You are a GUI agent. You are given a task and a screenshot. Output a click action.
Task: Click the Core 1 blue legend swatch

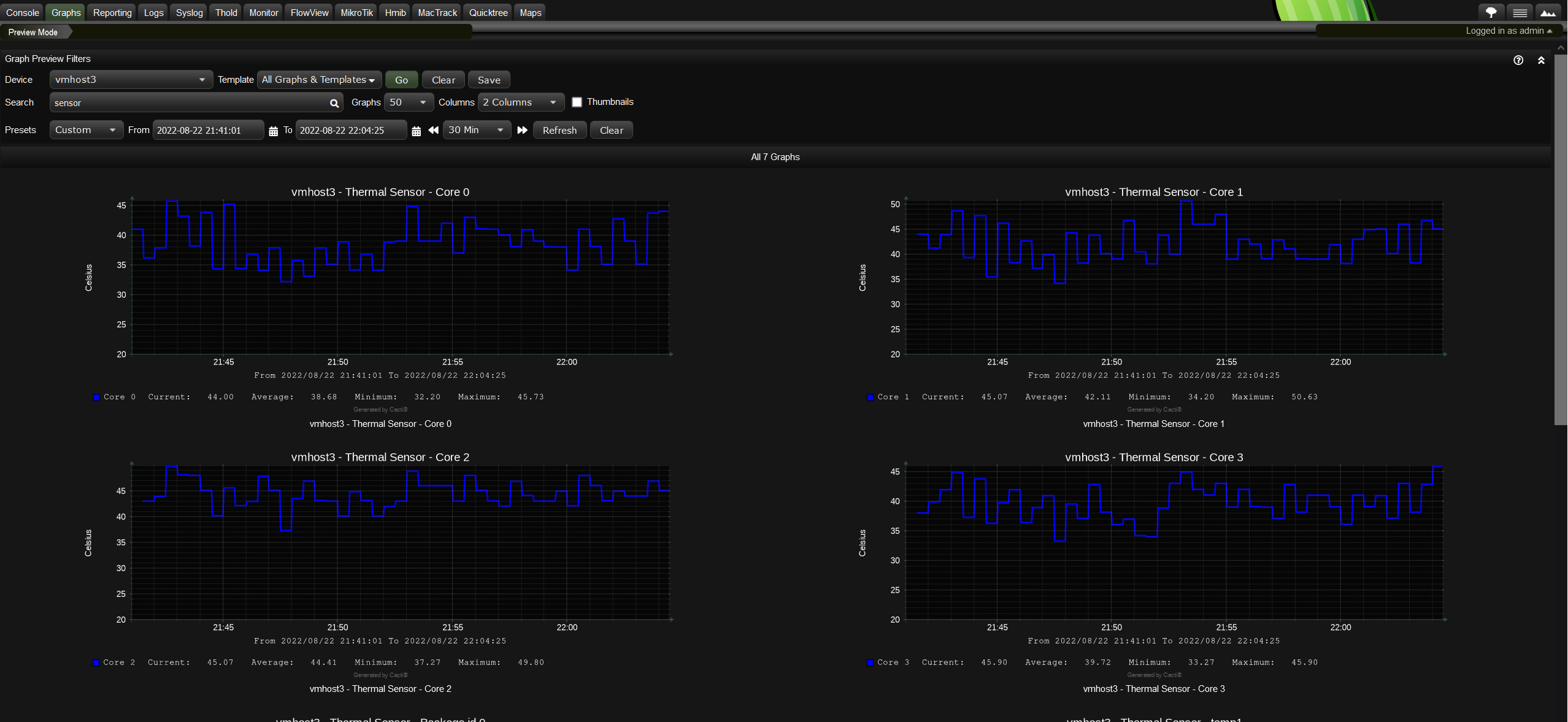click(x=870, y=397)
